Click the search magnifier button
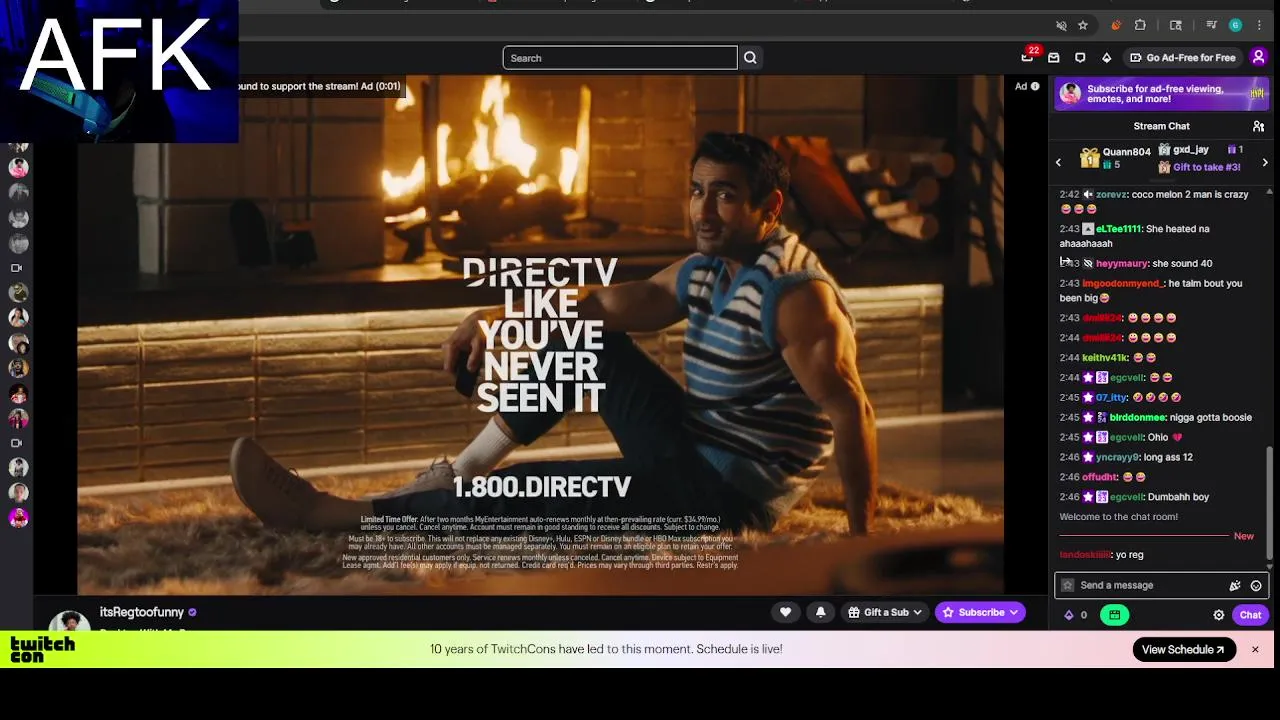1280x720 pixels. [x=750, y=58]
